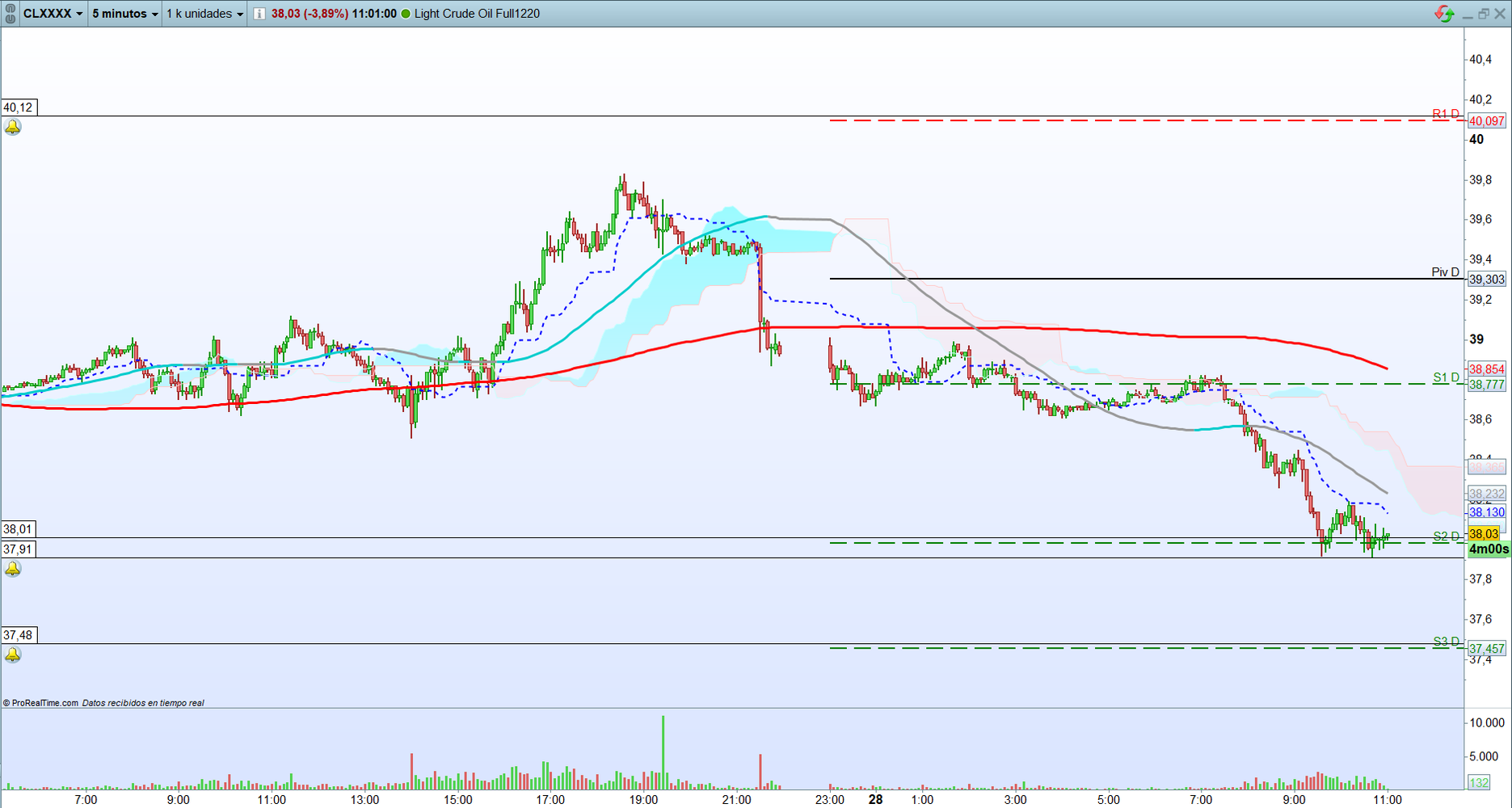Click the 37,457 S3 price tag
This screenshot has height=808, width=1512.
pos(1487,649)
